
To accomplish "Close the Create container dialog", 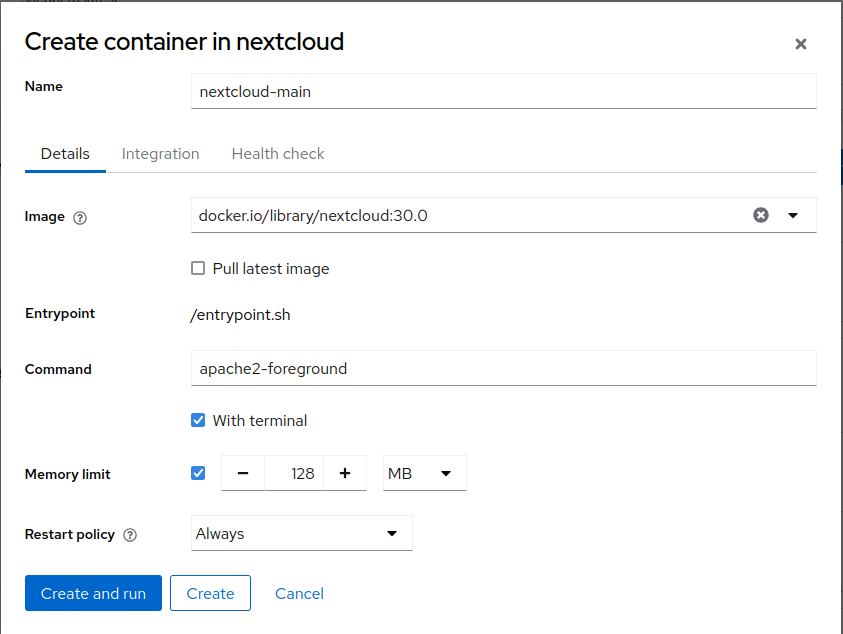I will [800, 44].
